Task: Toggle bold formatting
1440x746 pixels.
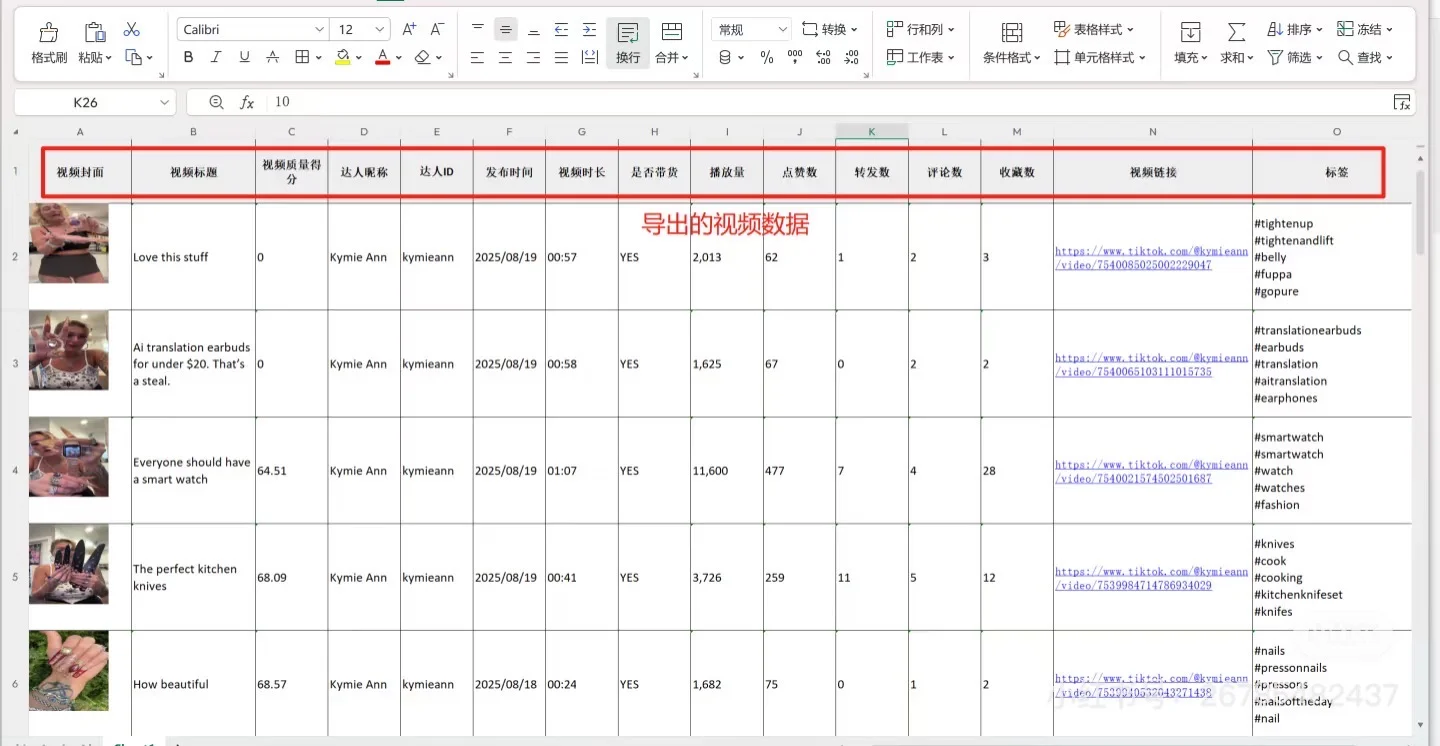Action: 189,58
